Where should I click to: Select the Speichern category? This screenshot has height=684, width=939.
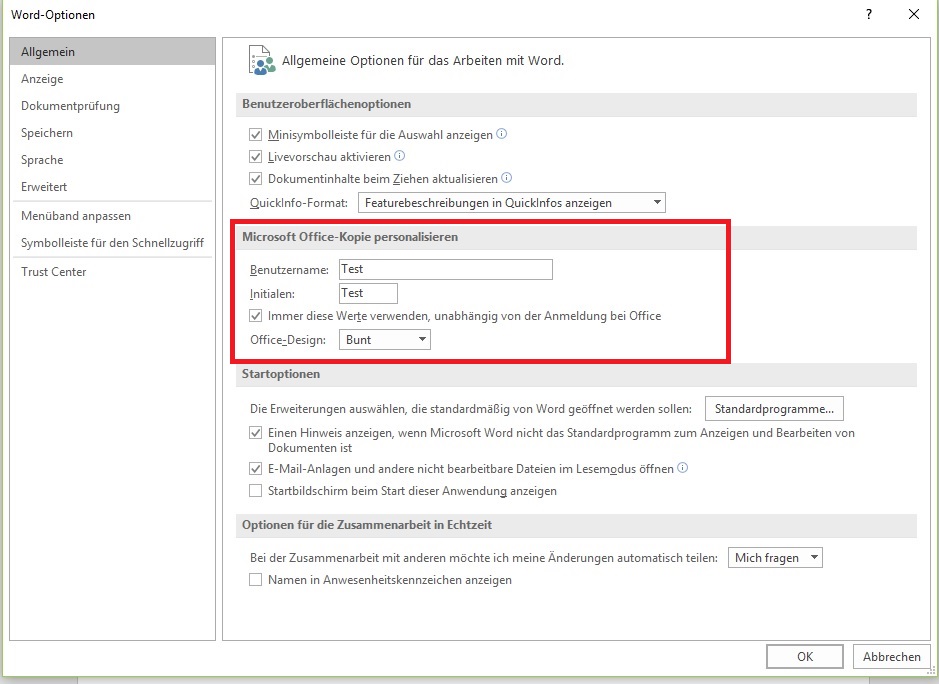(x=113, y=132)
